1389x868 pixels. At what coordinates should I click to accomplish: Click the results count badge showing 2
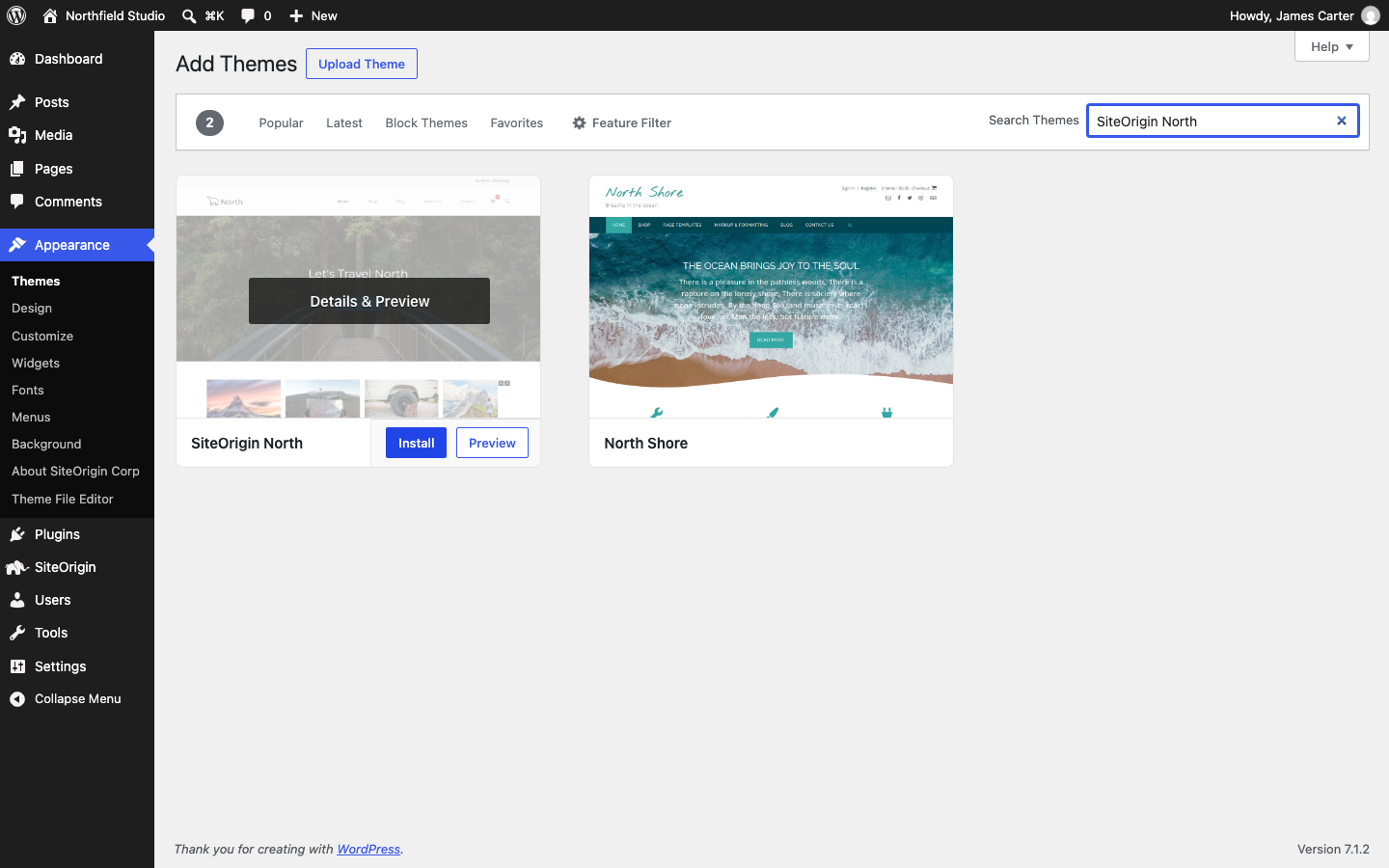[x=209, y=122]
